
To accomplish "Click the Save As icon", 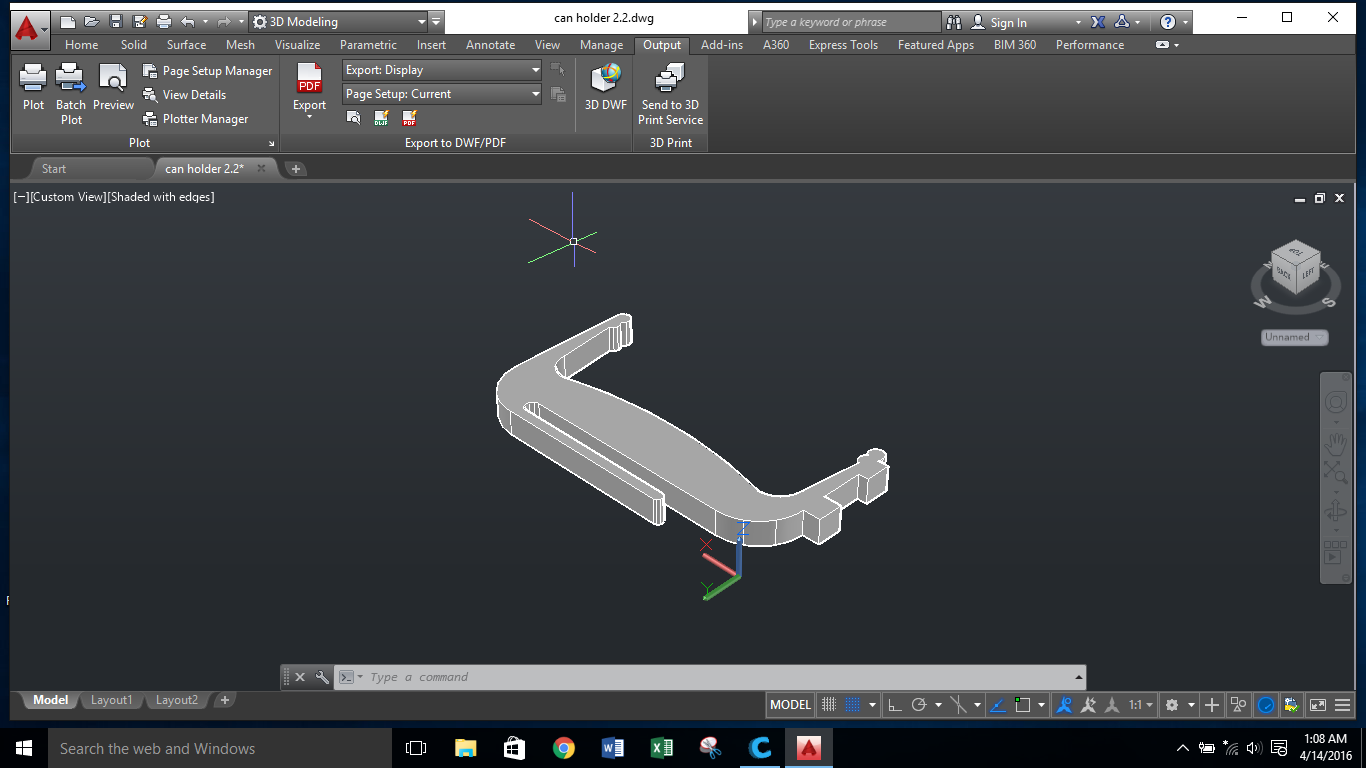I will [x=140, y=22].
